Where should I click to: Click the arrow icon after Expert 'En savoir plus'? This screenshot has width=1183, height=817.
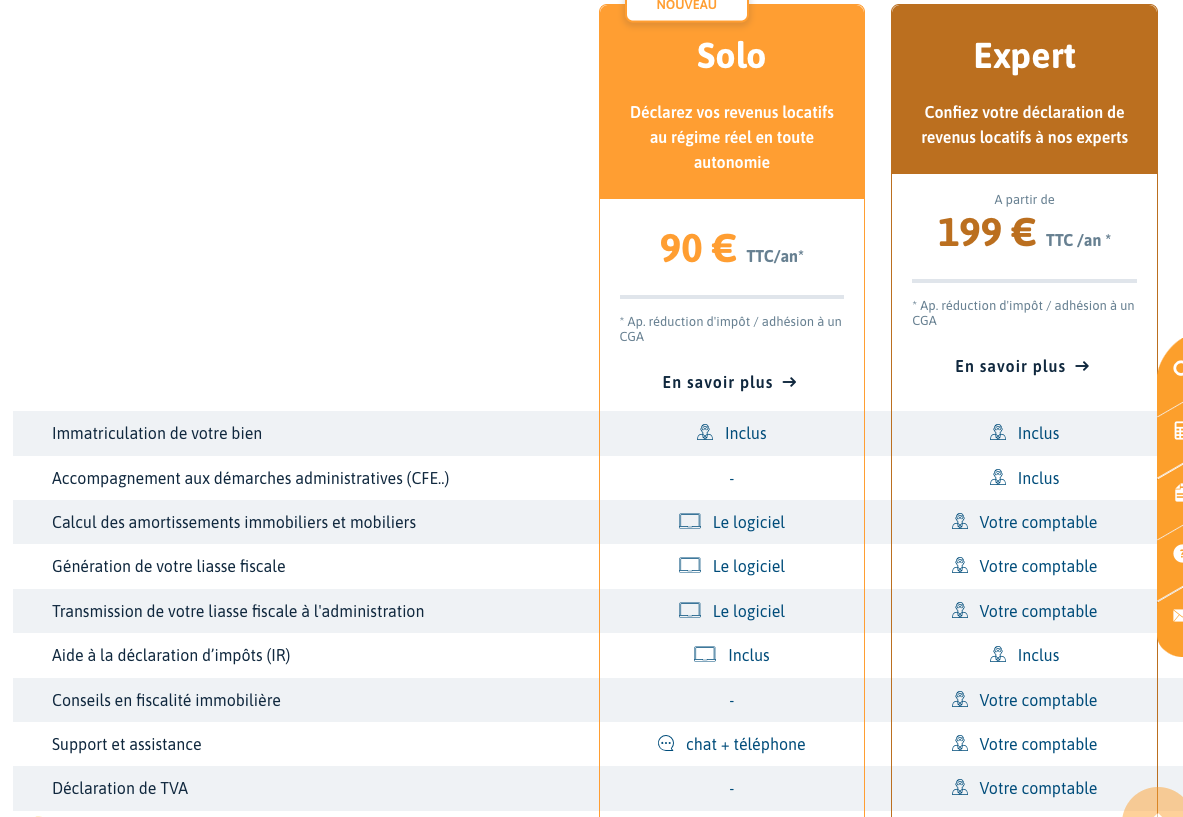click(1081, 366)
